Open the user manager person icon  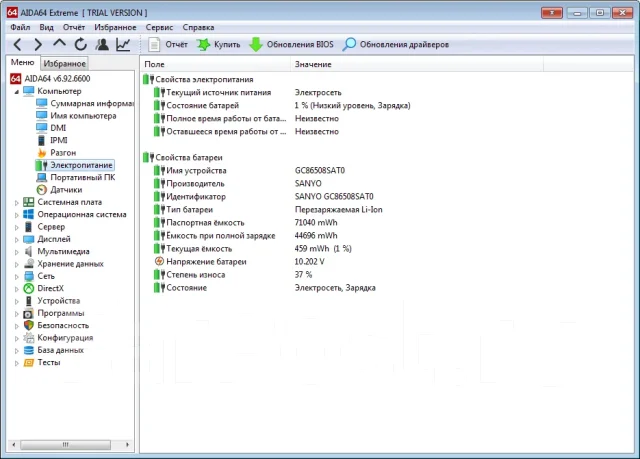point(102,44)
